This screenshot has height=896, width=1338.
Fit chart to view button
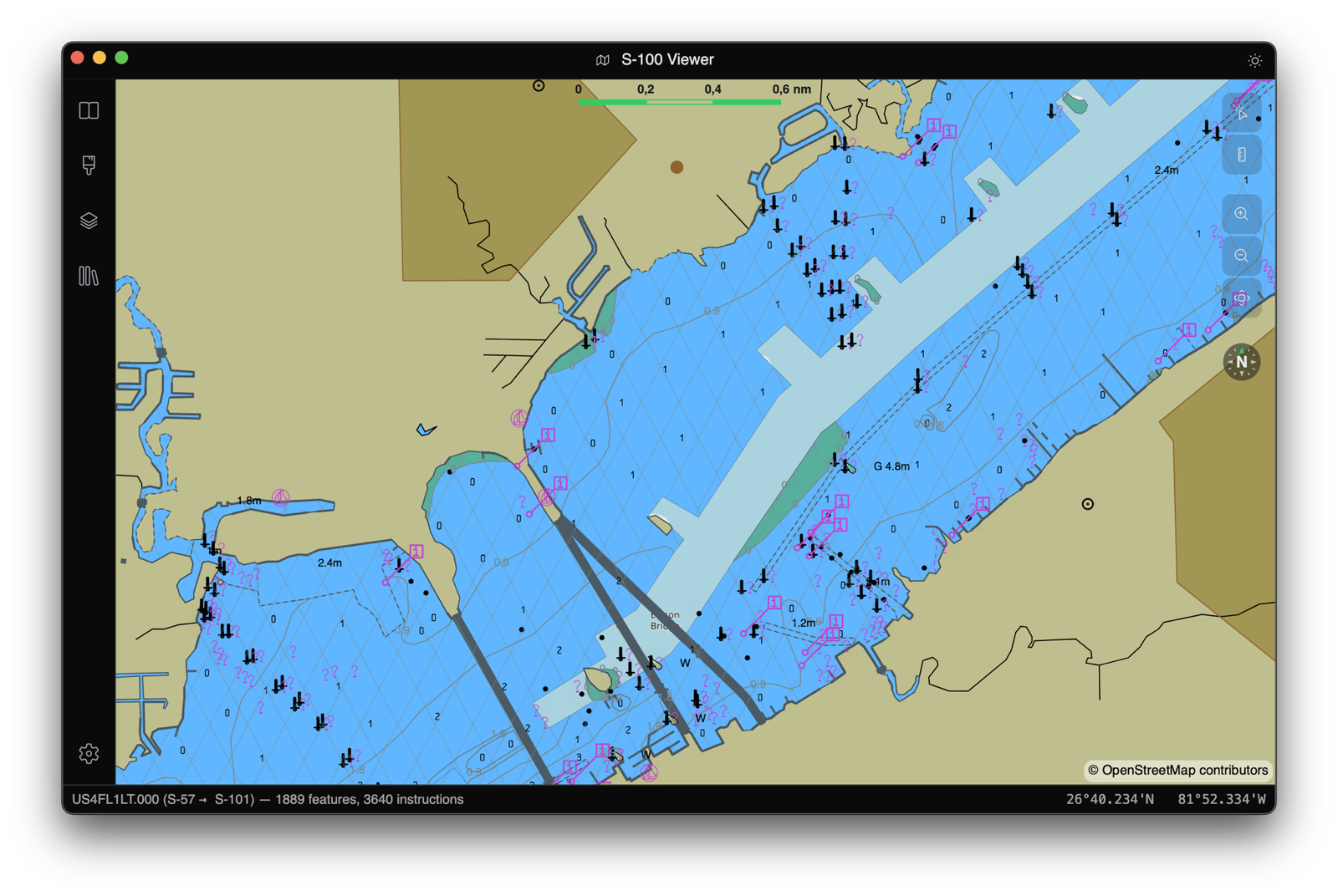tap(1242, 298)
